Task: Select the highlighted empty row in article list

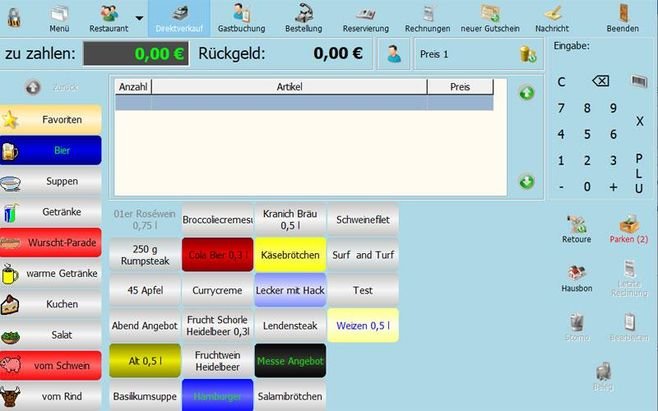Action: (x=304, y=103)
